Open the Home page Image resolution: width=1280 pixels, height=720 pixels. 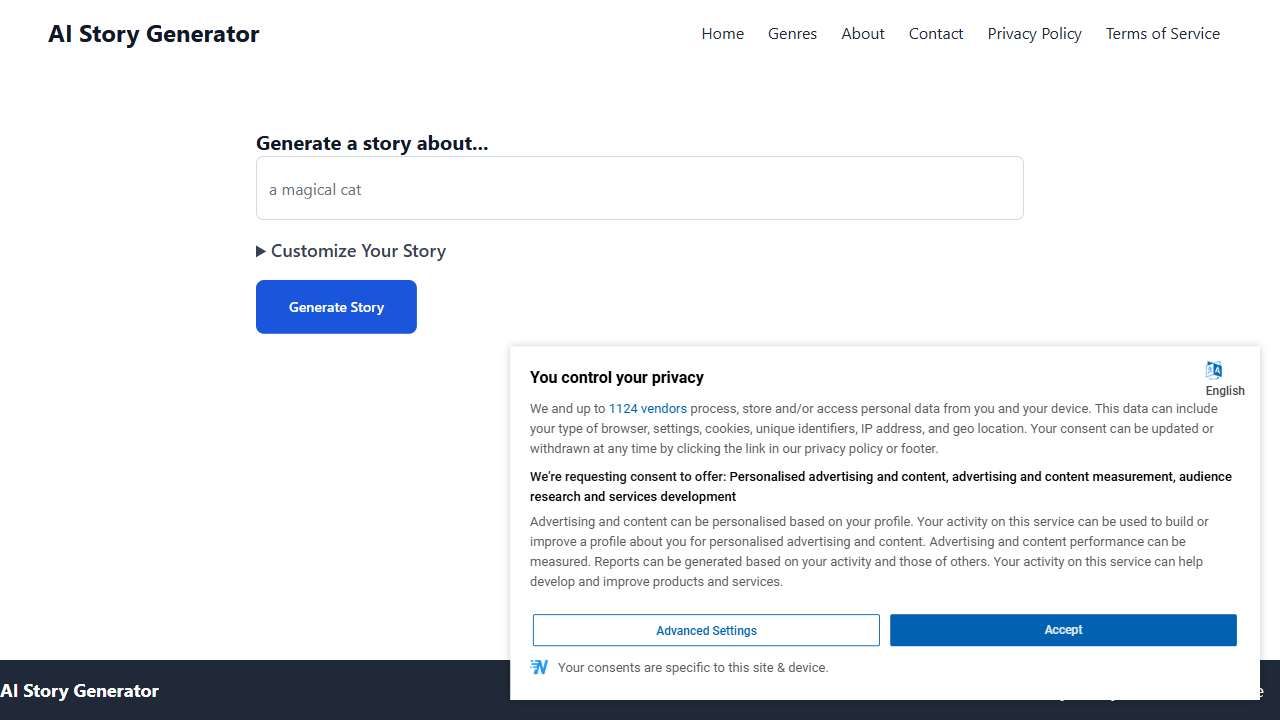pyautogui.click(x=722, y=33)
